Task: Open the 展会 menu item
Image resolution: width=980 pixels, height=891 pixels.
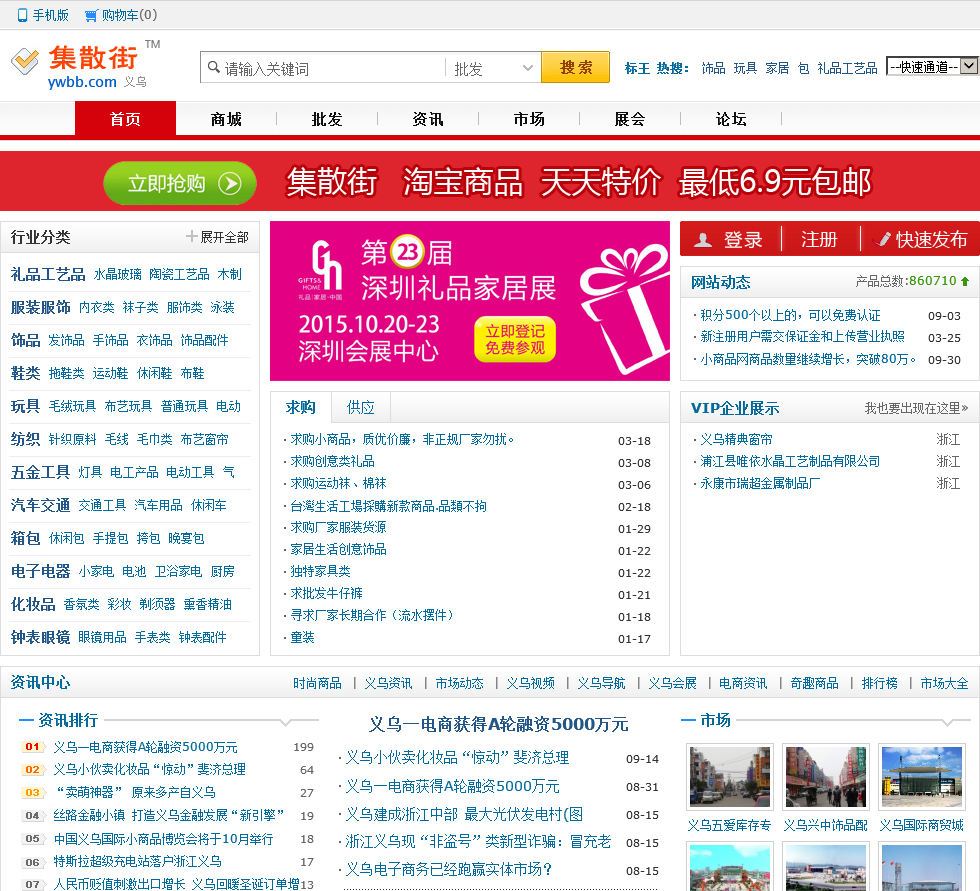Action: coord(630,119)
